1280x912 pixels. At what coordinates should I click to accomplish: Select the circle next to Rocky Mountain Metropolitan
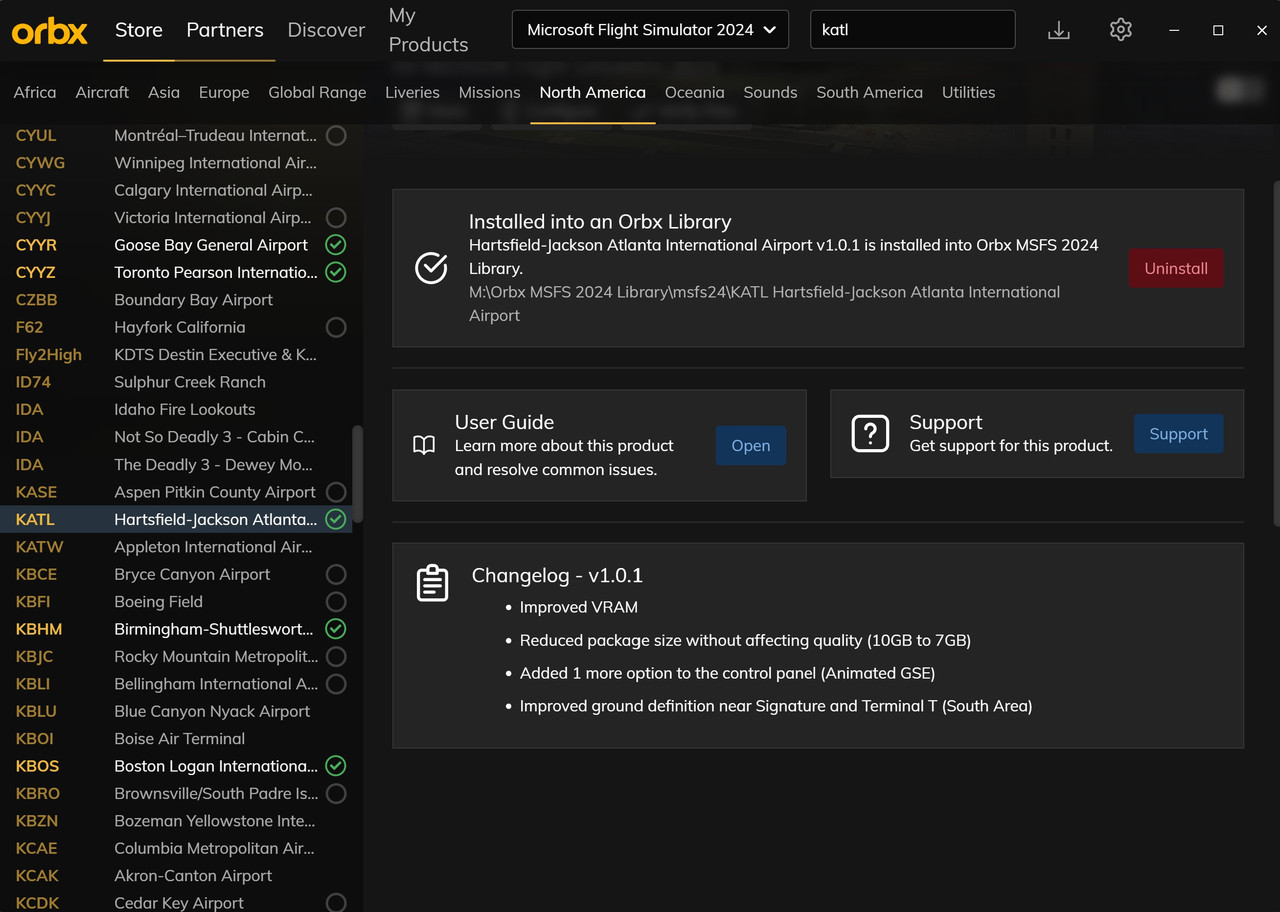pos(336,656)
